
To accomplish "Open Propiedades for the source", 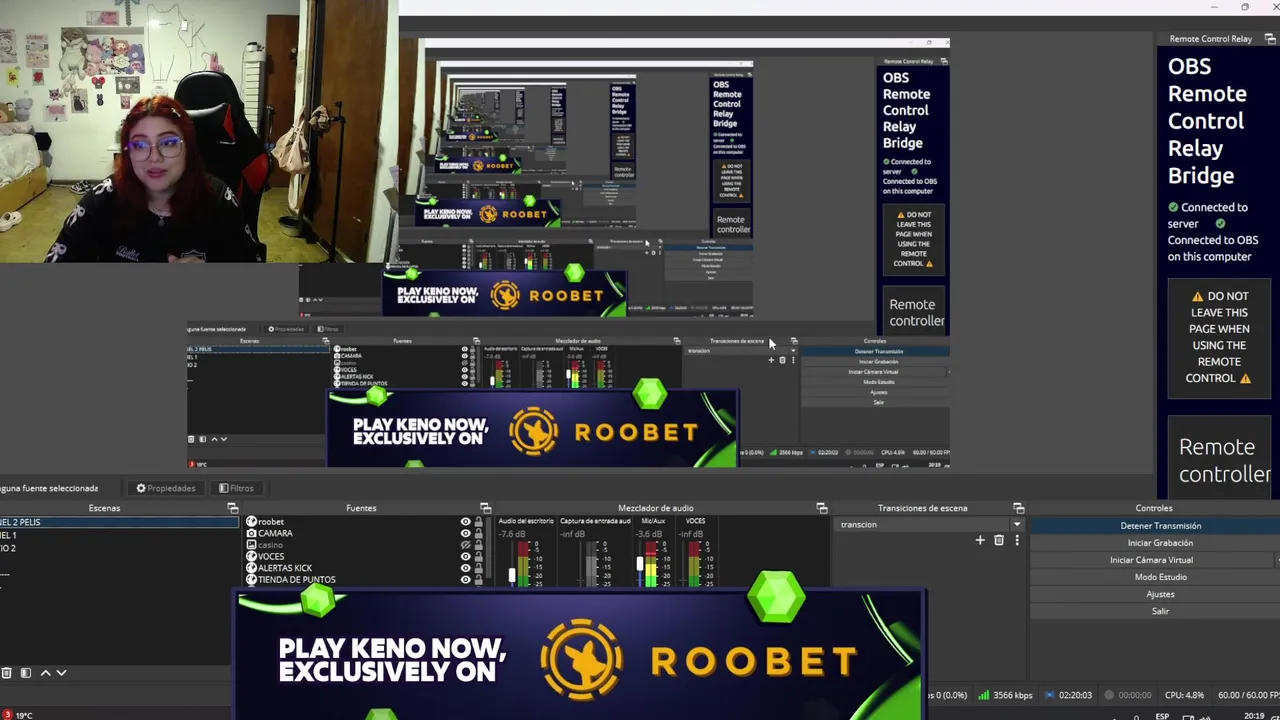I will (x=166, y=488).
